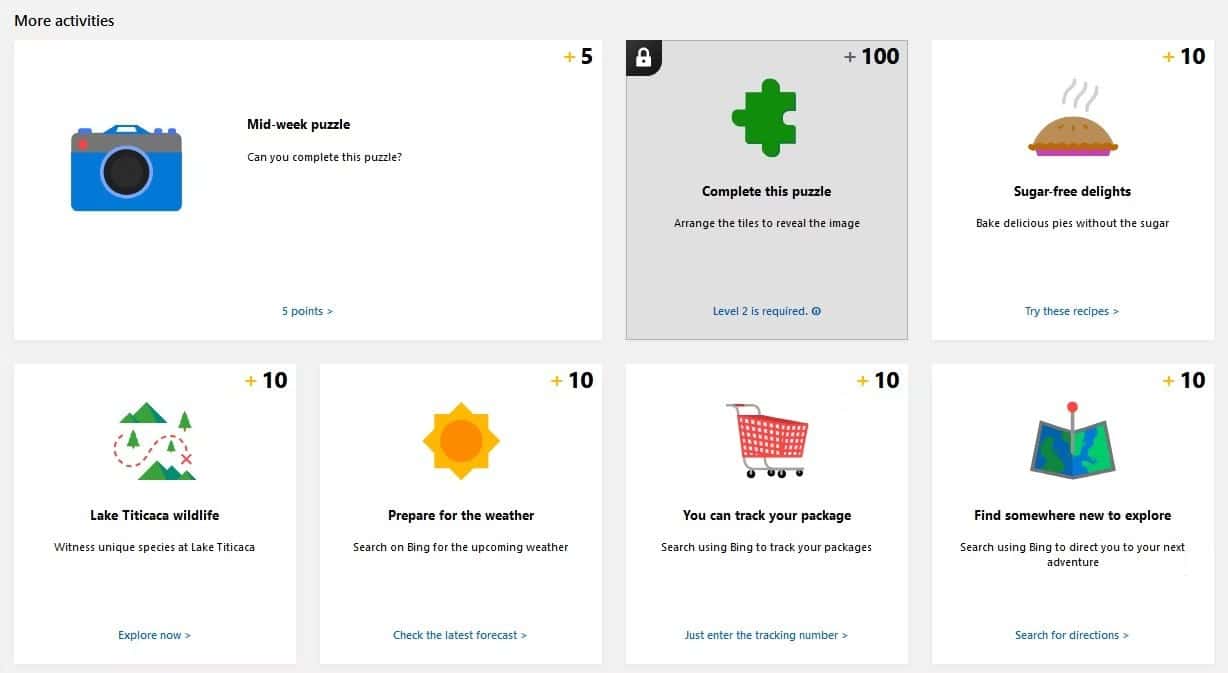Click the treasure map trail icon
1228x673 pixels.
pyautogui.click(x=154, y=441)
